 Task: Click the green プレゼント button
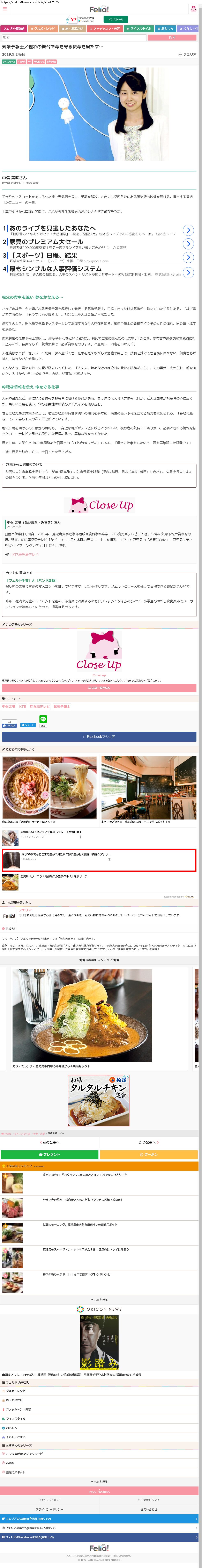click(x=50, y=1154)
